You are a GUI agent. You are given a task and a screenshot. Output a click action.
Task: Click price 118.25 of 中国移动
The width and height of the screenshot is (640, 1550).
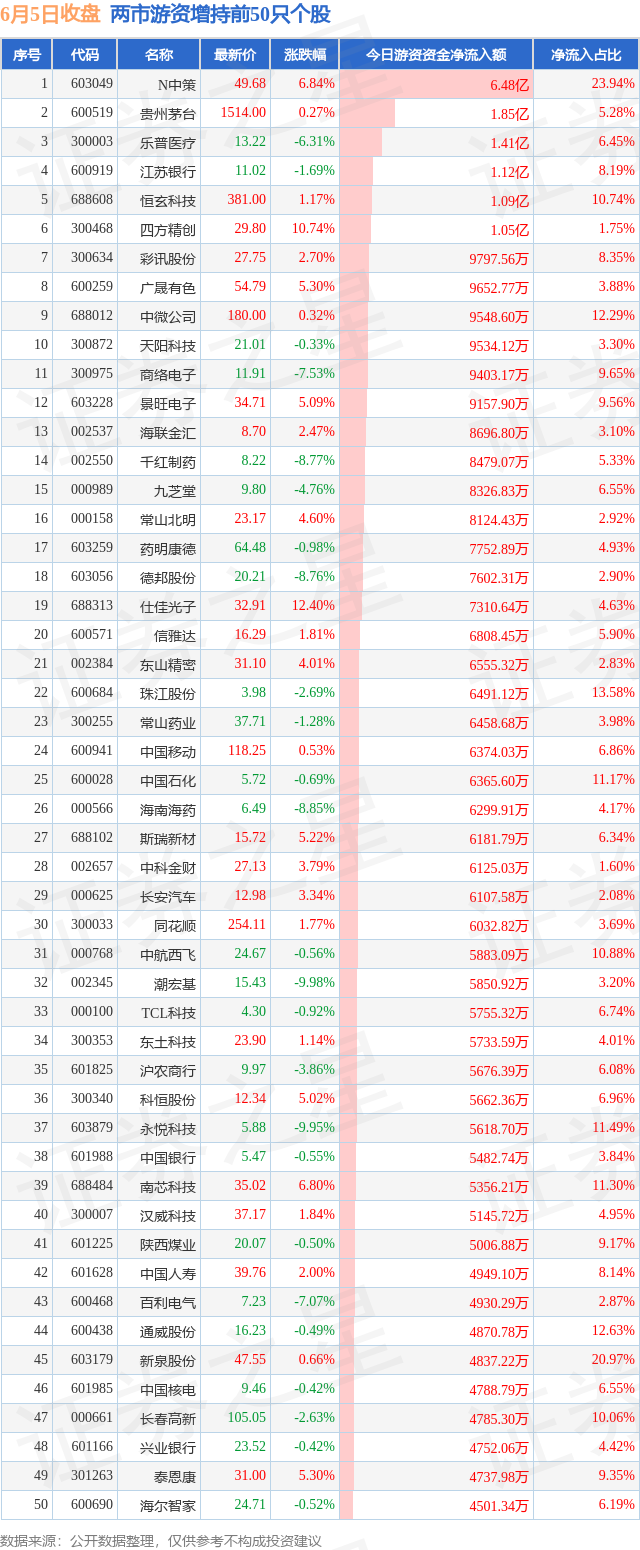[x=246, y=751]
